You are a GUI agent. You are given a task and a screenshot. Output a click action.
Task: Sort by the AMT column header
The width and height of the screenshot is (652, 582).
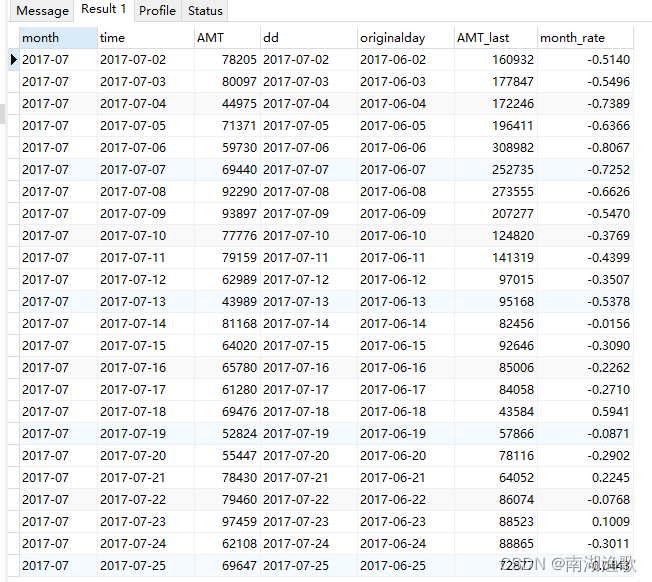tap(226, 38)
